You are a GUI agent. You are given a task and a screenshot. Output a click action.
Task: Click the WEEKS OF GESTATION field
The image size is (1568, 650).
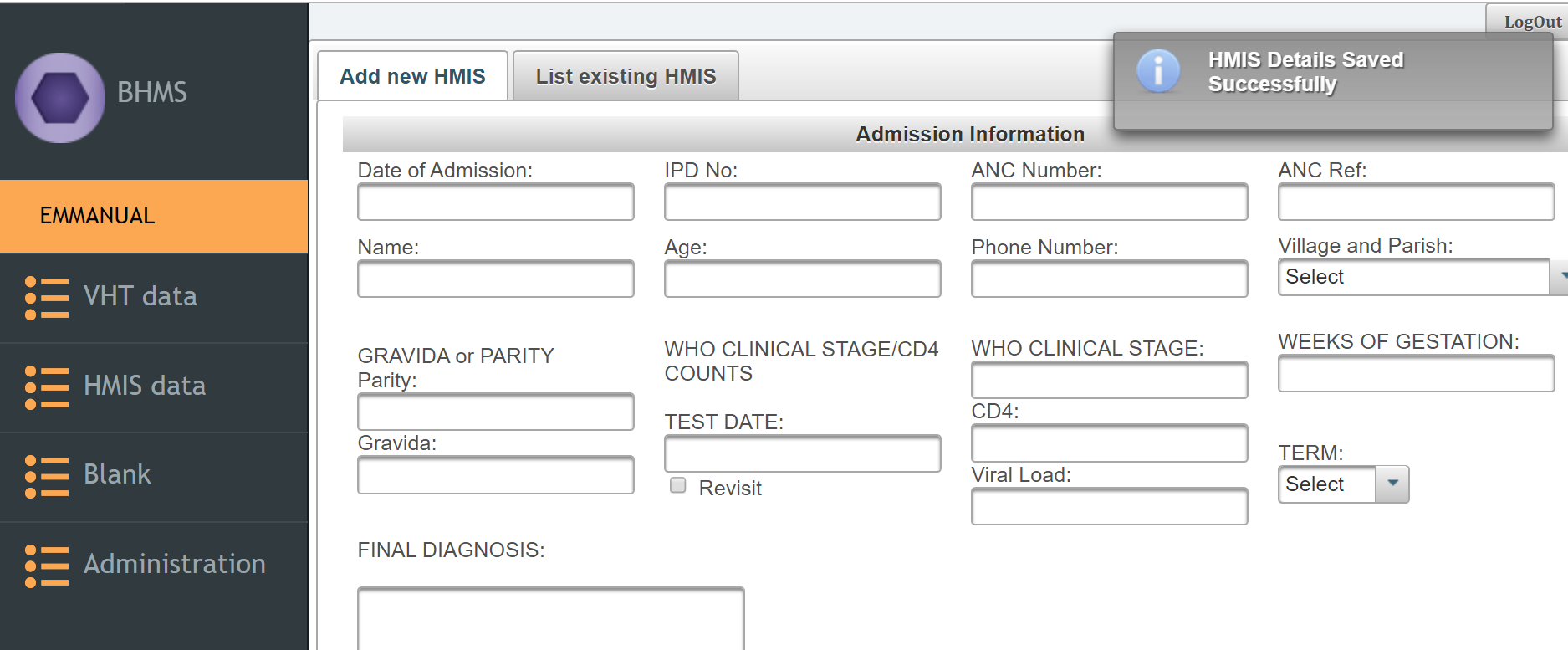[x=1416, y=374]
